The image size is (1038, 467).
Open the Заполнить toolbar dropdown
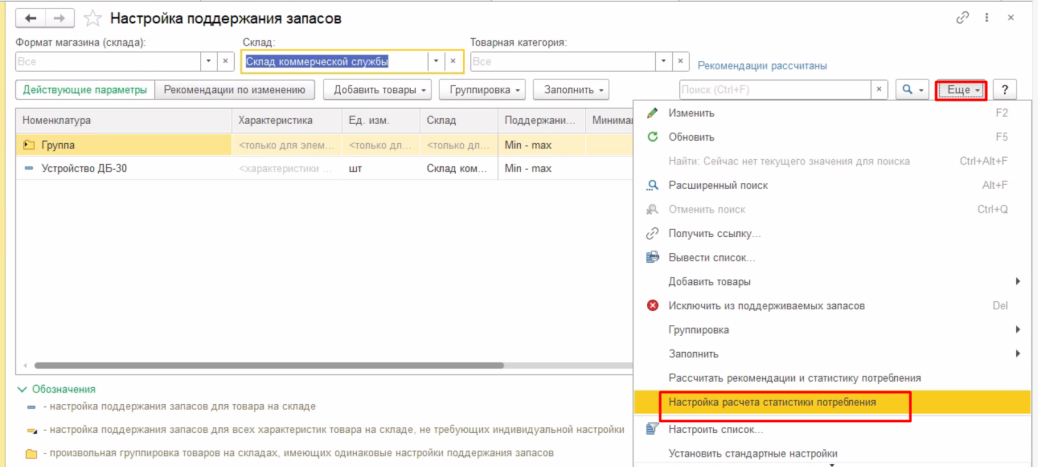pyautogui.click(x=571, y=90)
